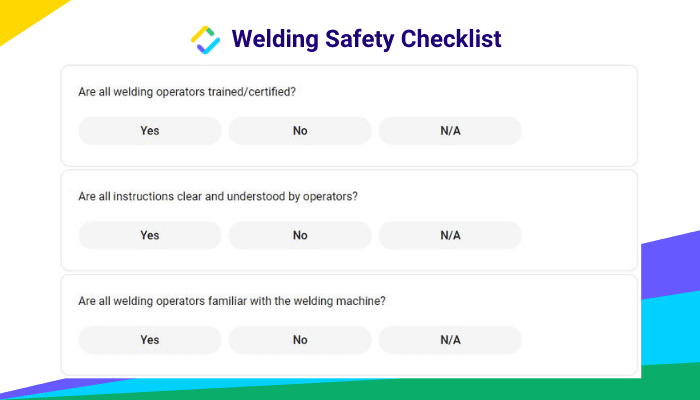Screen dimensions: 700x400
Task: Click the question text about trained/certified operators
Action: (187, 92)
